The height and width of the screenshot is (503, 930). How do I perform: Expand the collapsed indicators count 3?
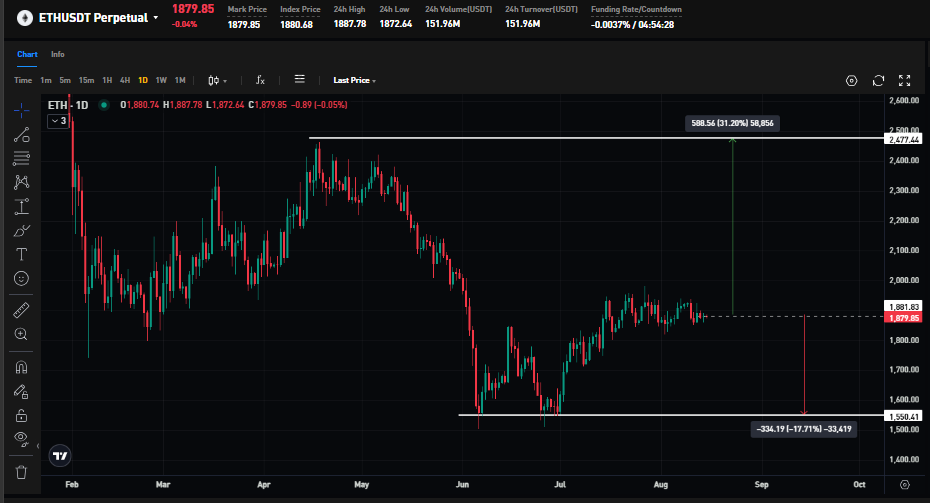coord(58,121)
